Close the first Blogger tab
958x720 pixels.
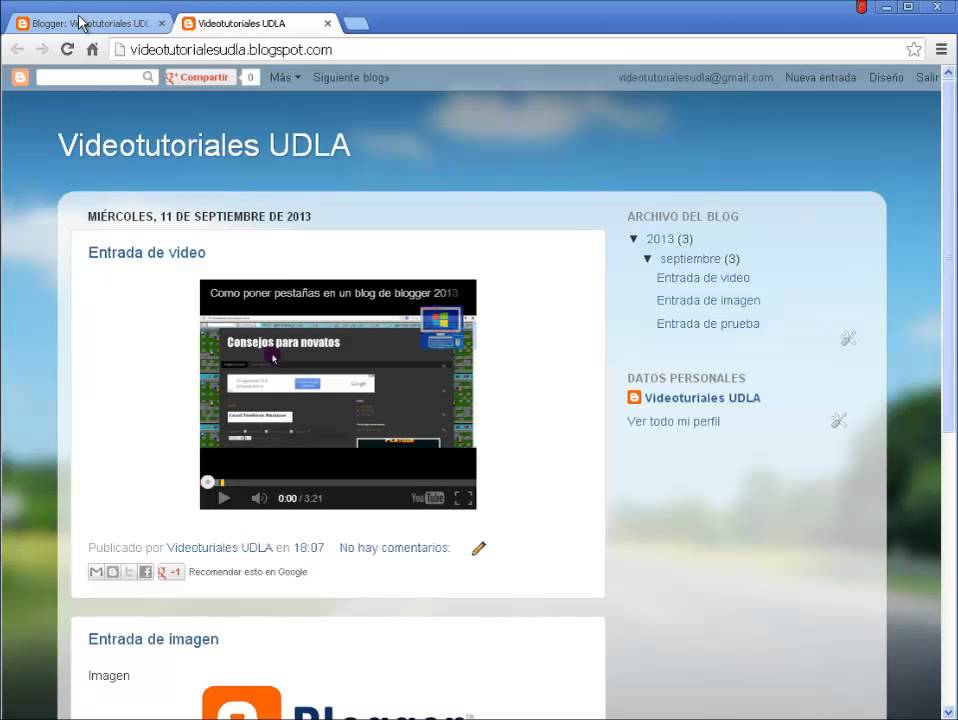pyautogui.click(x=162, y=24)
